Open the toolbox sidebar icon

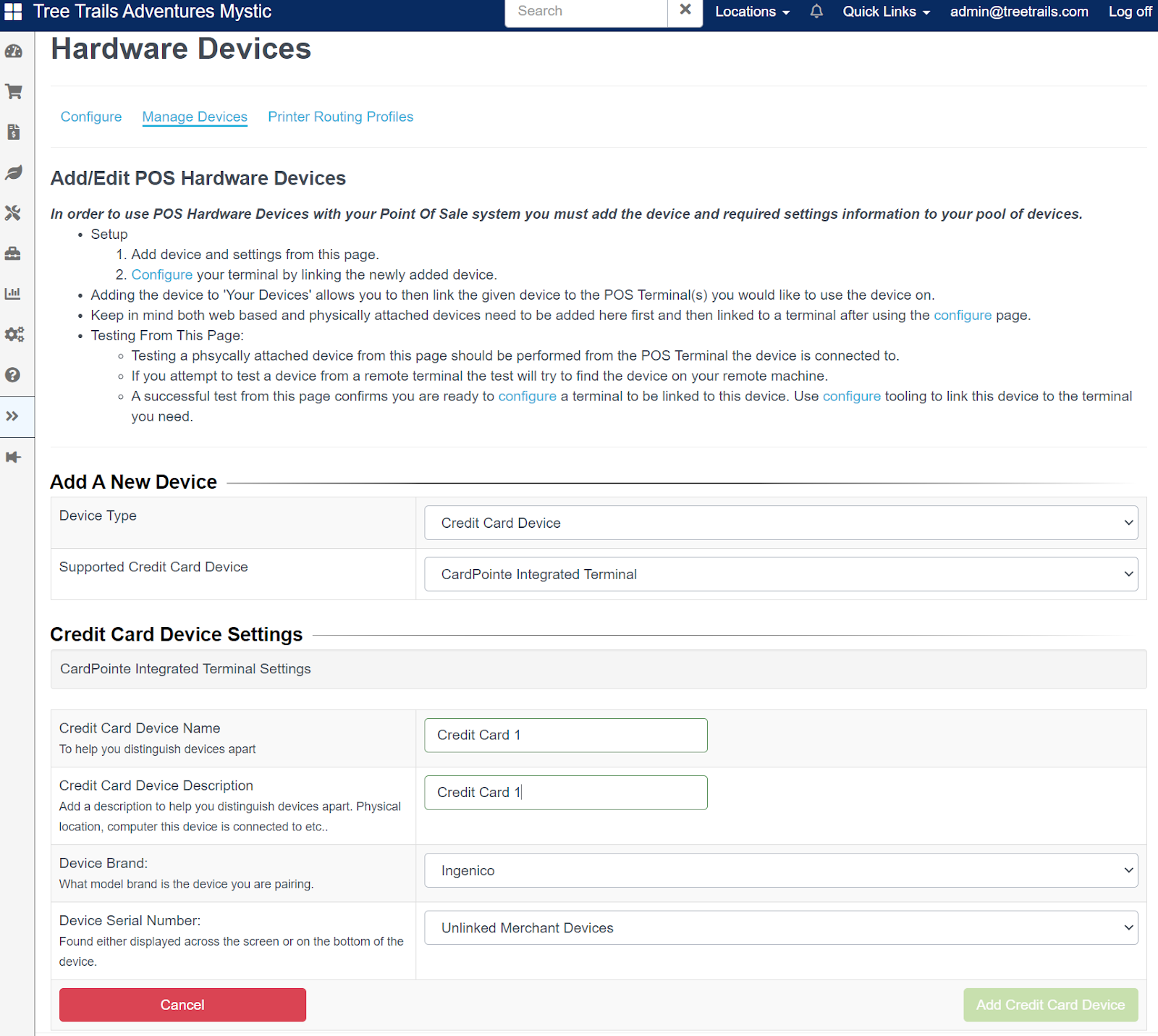point(14,253)
